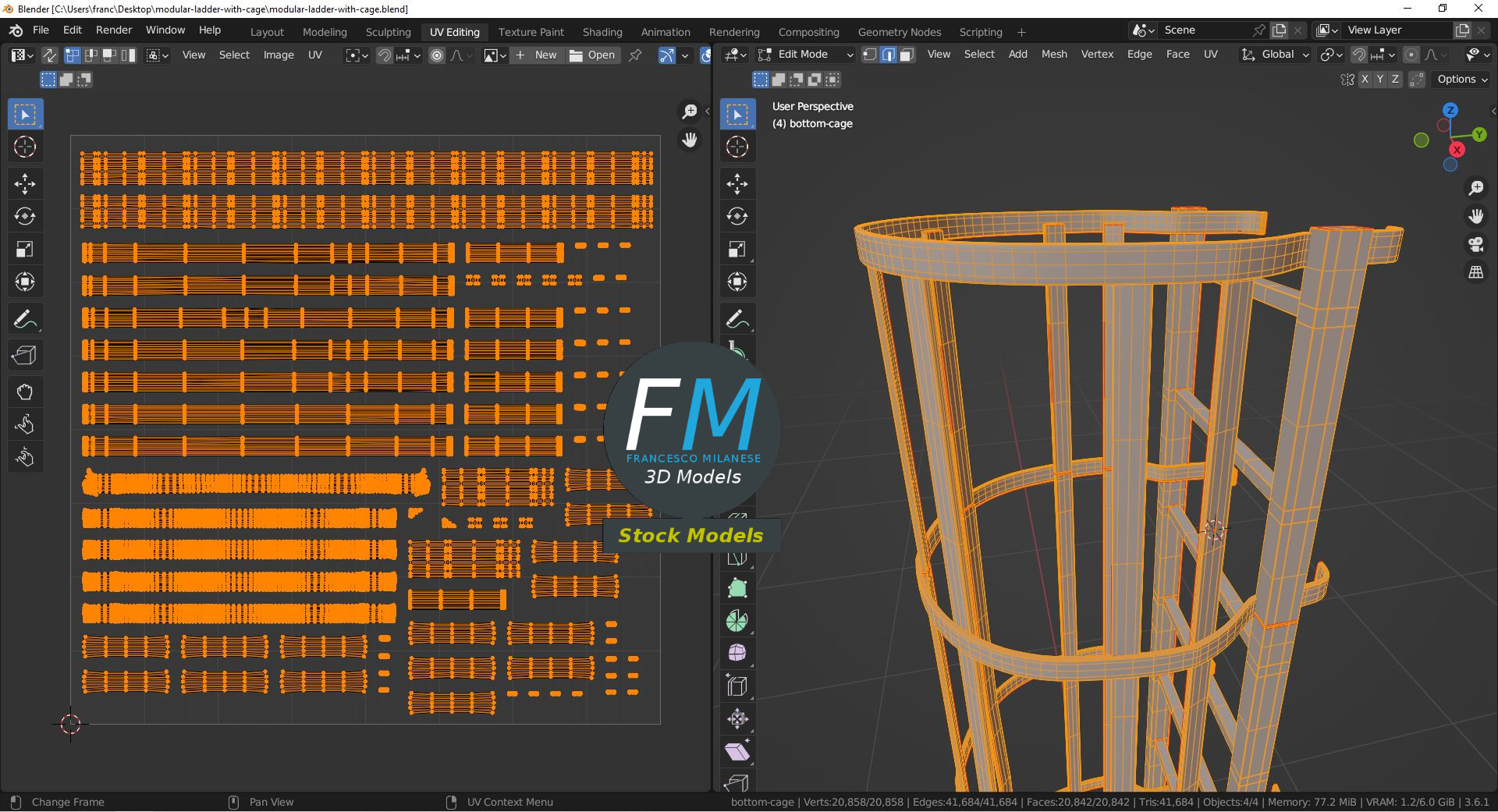This screenshot has height=812, width=1498.
Task: Switch to the Texture Paint workspace tab
Action: (x=531, y=32)
